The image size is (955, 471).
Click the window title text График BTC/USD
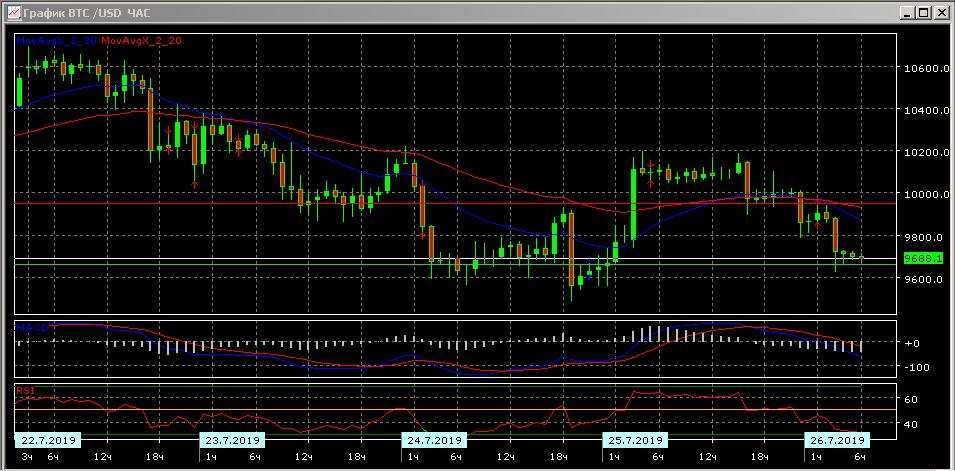(85, 13)
